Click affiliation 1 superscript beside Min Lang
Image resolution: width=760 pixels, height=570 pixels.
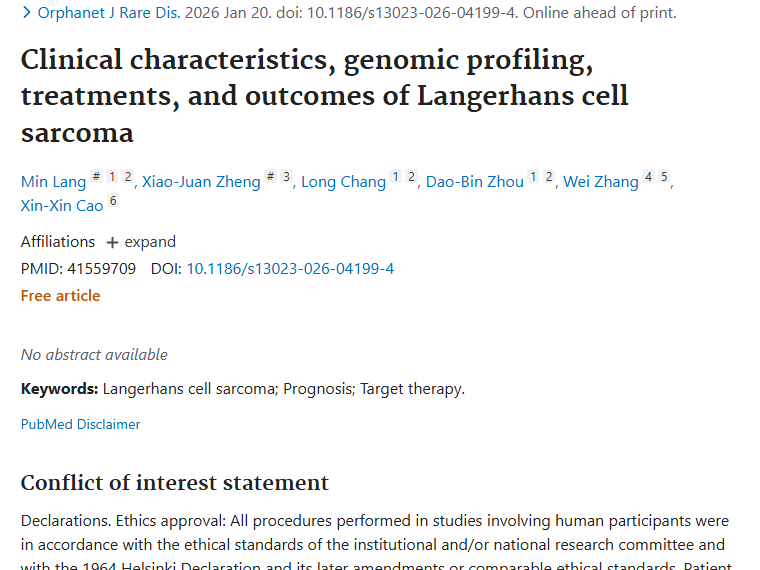point(112,177)
